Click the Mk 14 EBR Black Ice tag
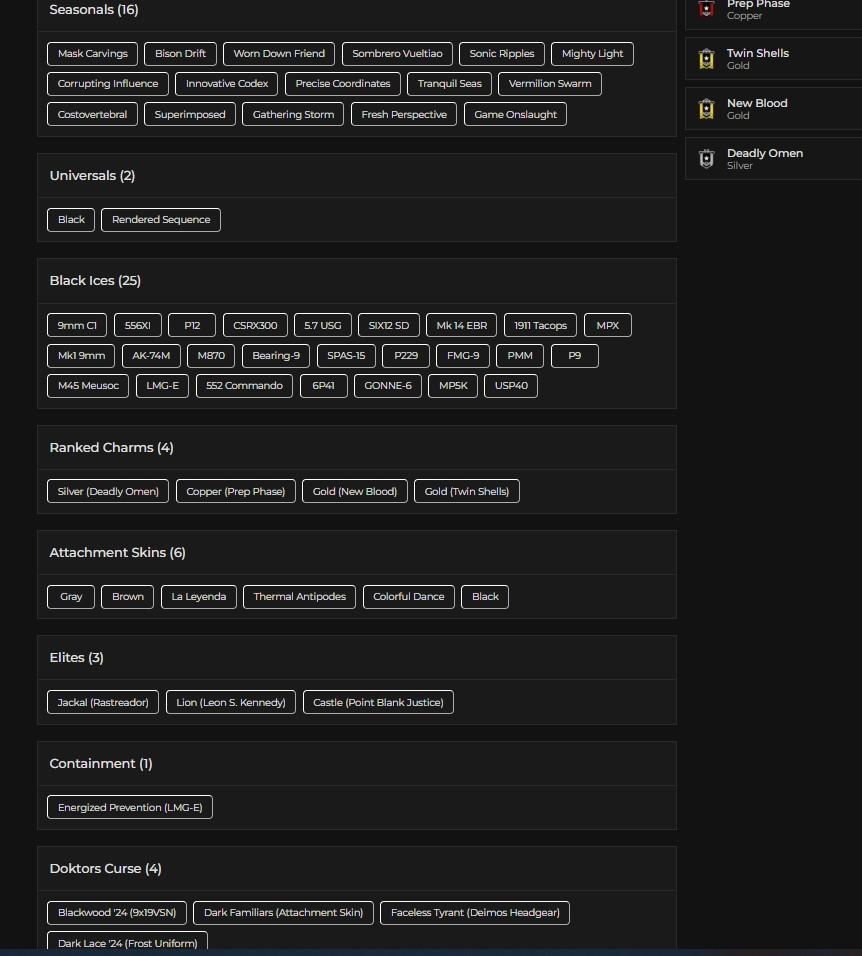Image resolution: width=862 pixels, height=956 pixels. [x=461, y=326]
